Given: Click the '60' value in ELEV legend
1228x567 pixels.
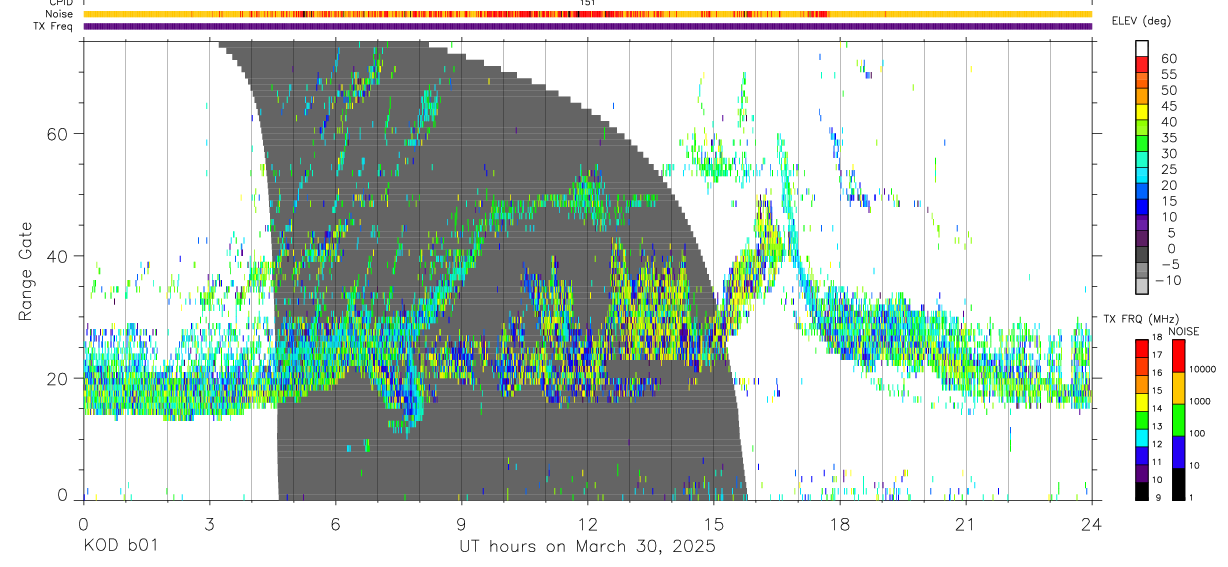Looking at the screenshot, I should [x=1169, y=59].
